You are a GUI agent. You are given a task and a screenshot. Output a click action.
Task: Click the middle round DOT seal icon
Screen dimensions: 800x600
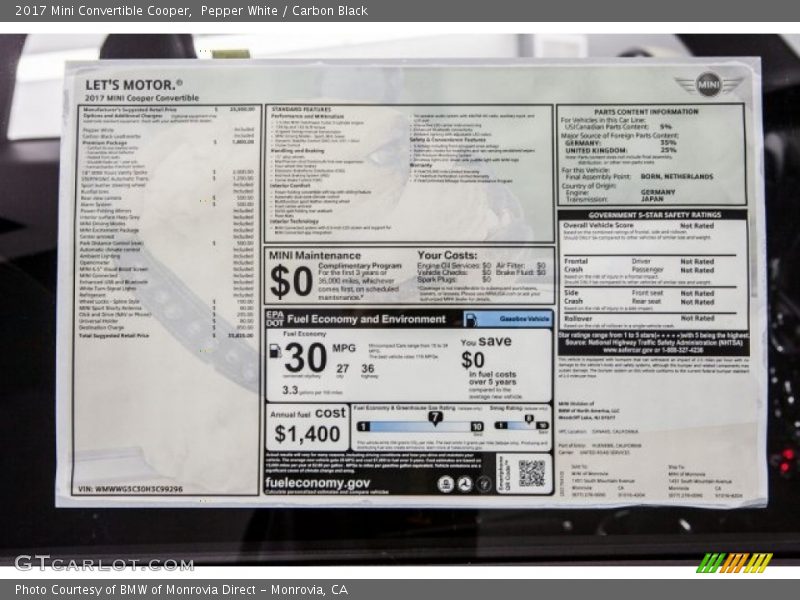[x=464, y=484]
